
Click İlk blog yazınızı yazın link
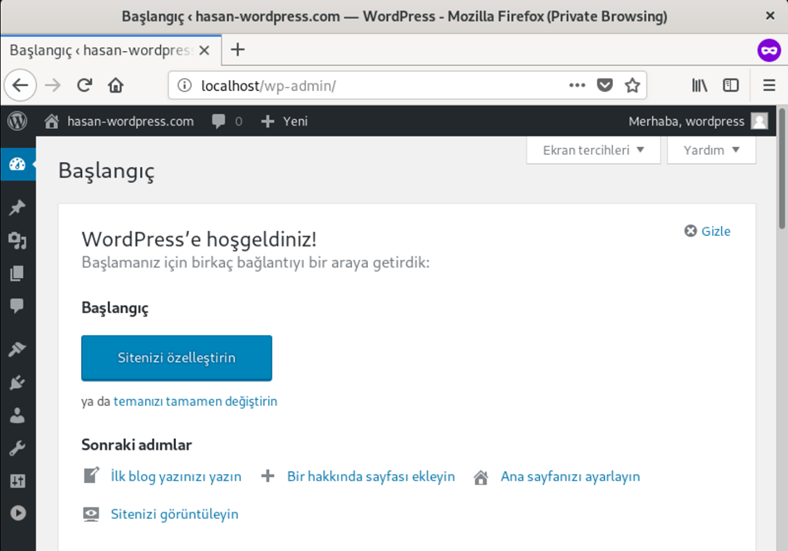click(x=176, y=476)
